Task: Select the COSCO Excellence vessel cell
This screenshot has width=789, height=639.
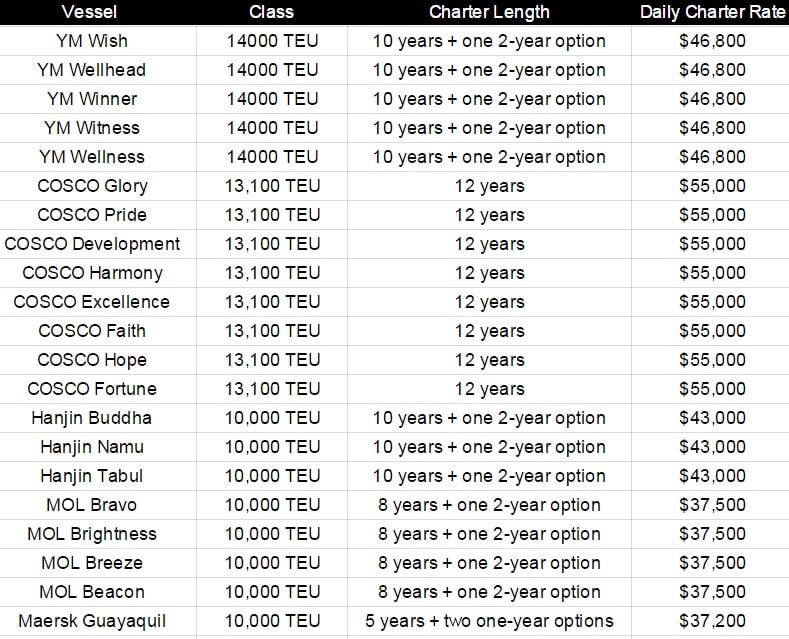Action: (x=91, y=302)
